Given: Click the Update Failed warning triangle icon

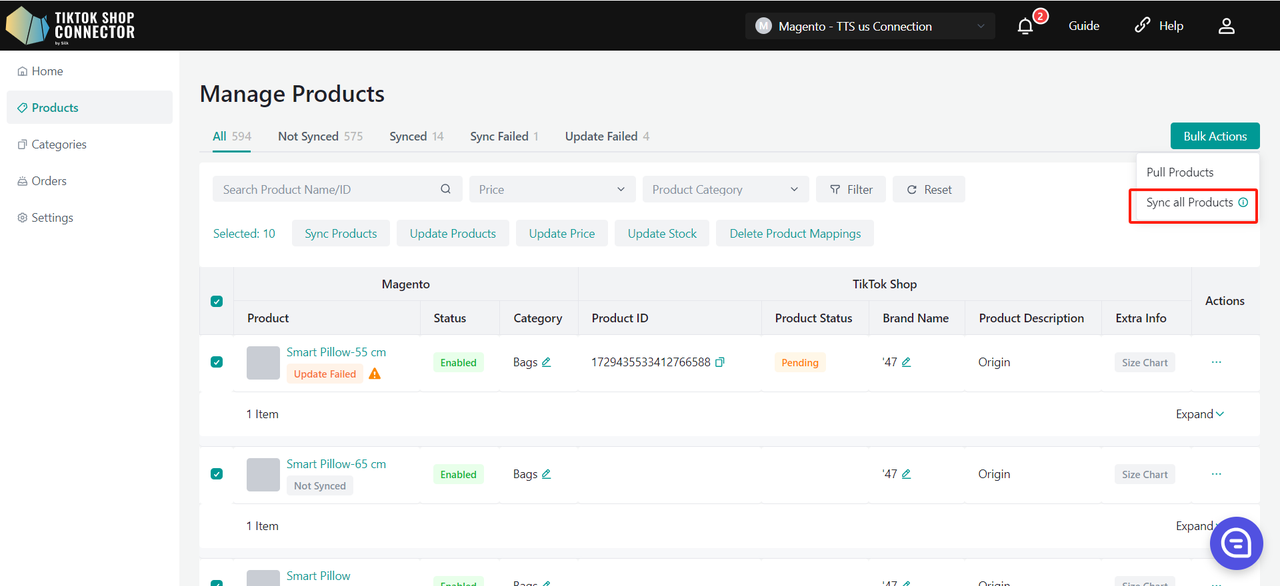Looking at the screenshot, I should pos(375,374).
